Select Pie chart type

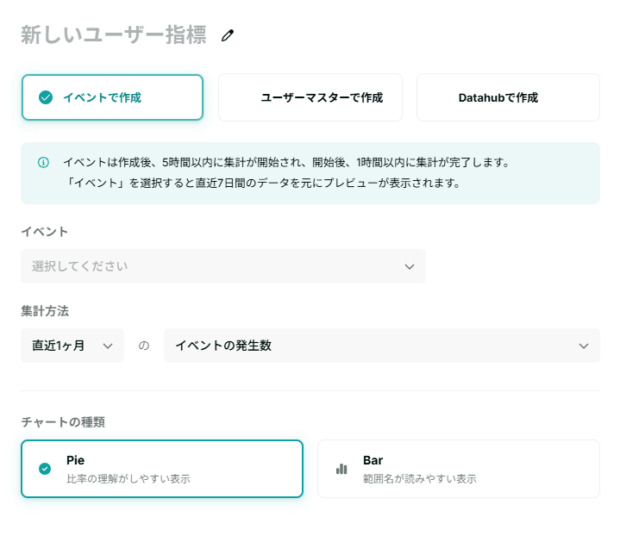tap(162, 468)
